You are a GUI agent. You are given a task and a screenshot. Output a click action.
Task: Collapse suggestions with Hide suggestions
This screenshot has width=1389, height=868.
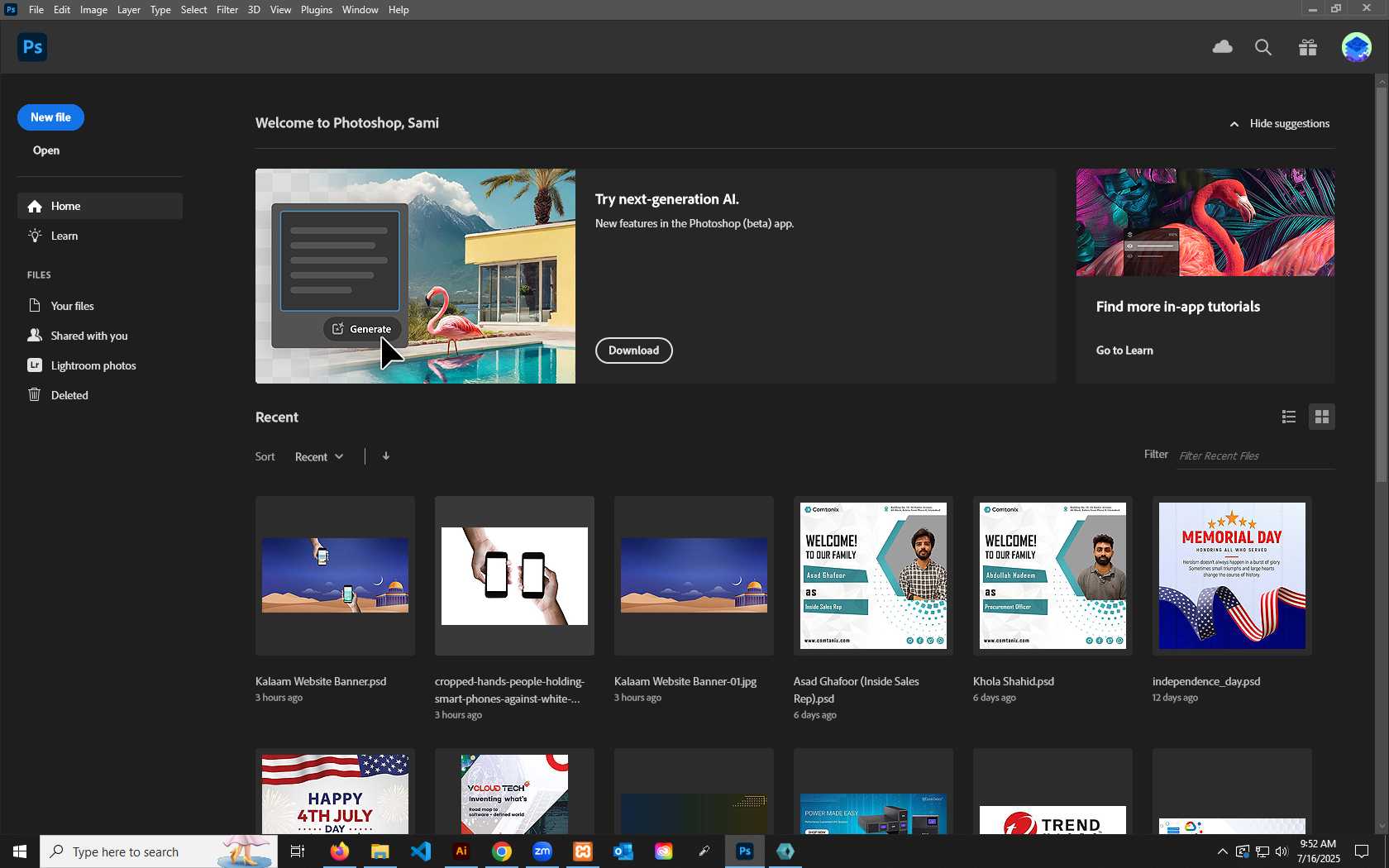pos(1280,123)
